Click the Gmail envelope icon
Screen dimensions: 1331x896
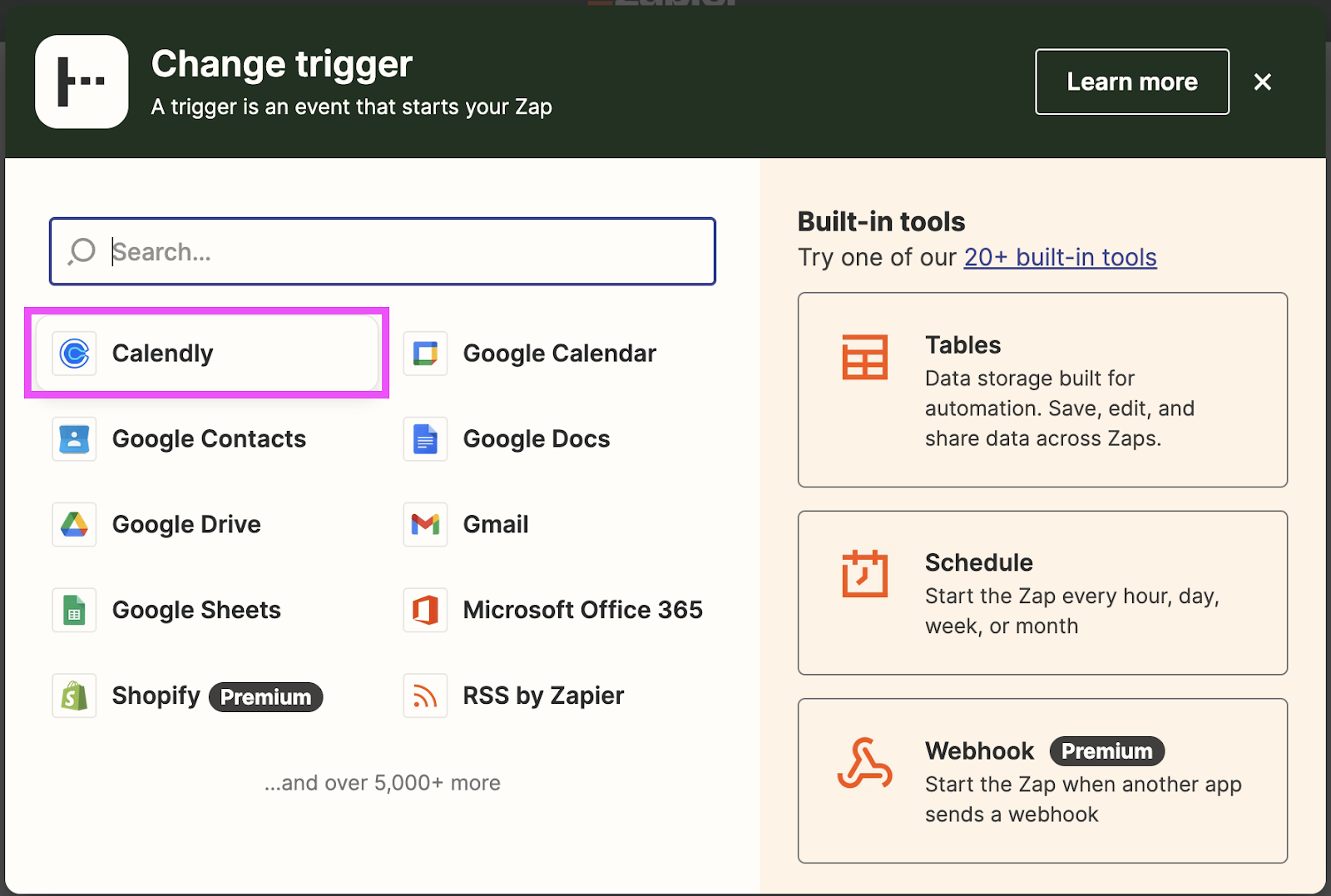coord(425,524)
